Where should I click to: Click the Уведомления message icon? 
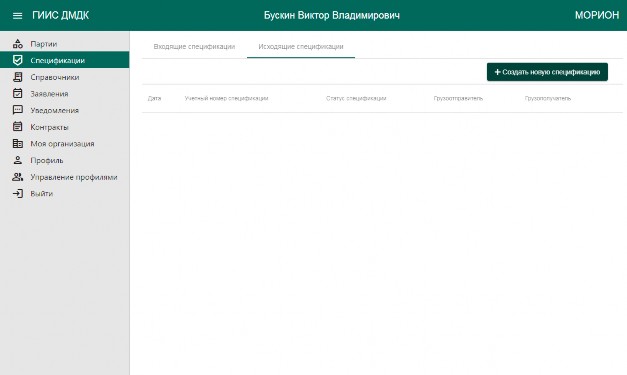[18, 110]
